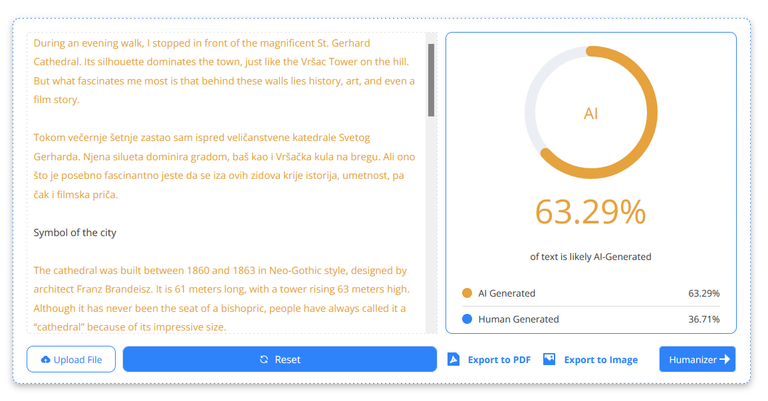768x401 pixels.
Task: Click the PDF file icon
Action: pos(453,359)
